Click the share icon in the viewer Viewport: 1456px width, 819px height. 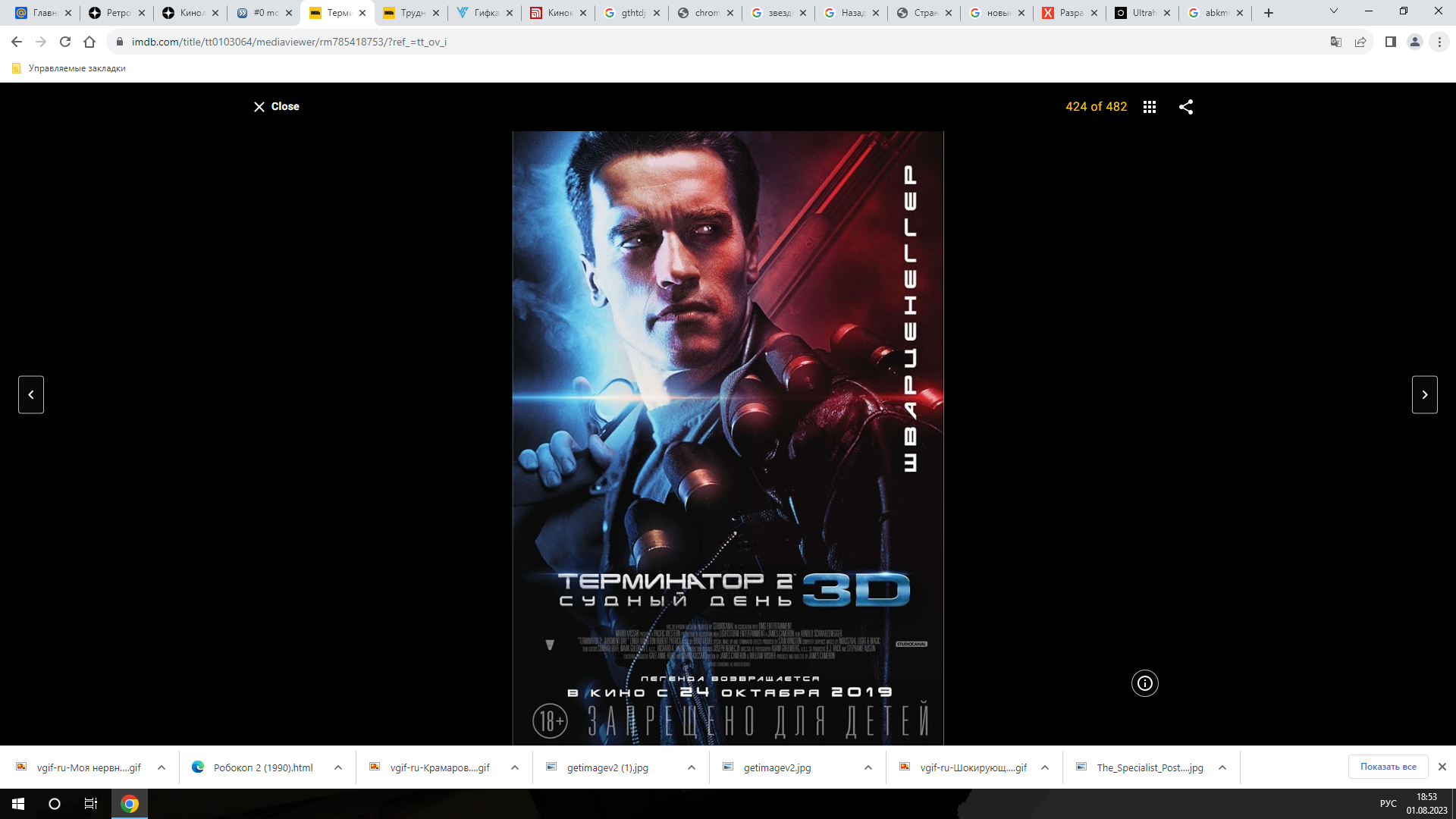click(x=1186, y=107)
